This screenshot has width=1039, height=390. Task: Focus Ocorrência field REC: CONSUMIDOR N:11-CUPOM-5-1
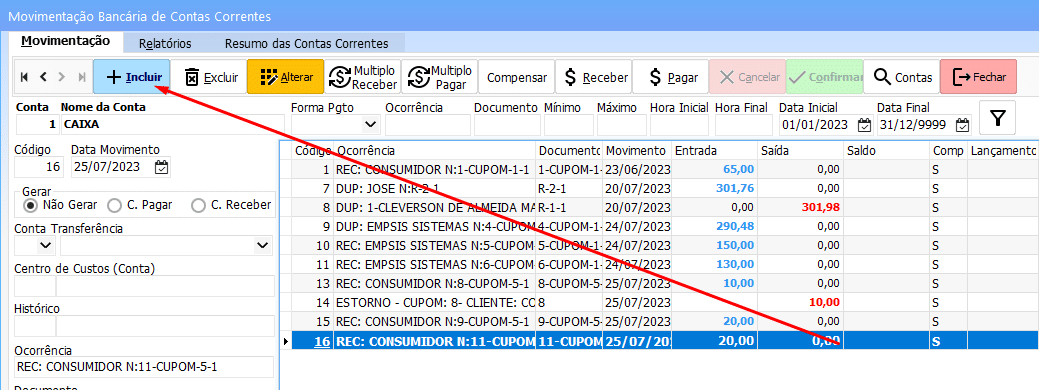click(x=144, y=366)
